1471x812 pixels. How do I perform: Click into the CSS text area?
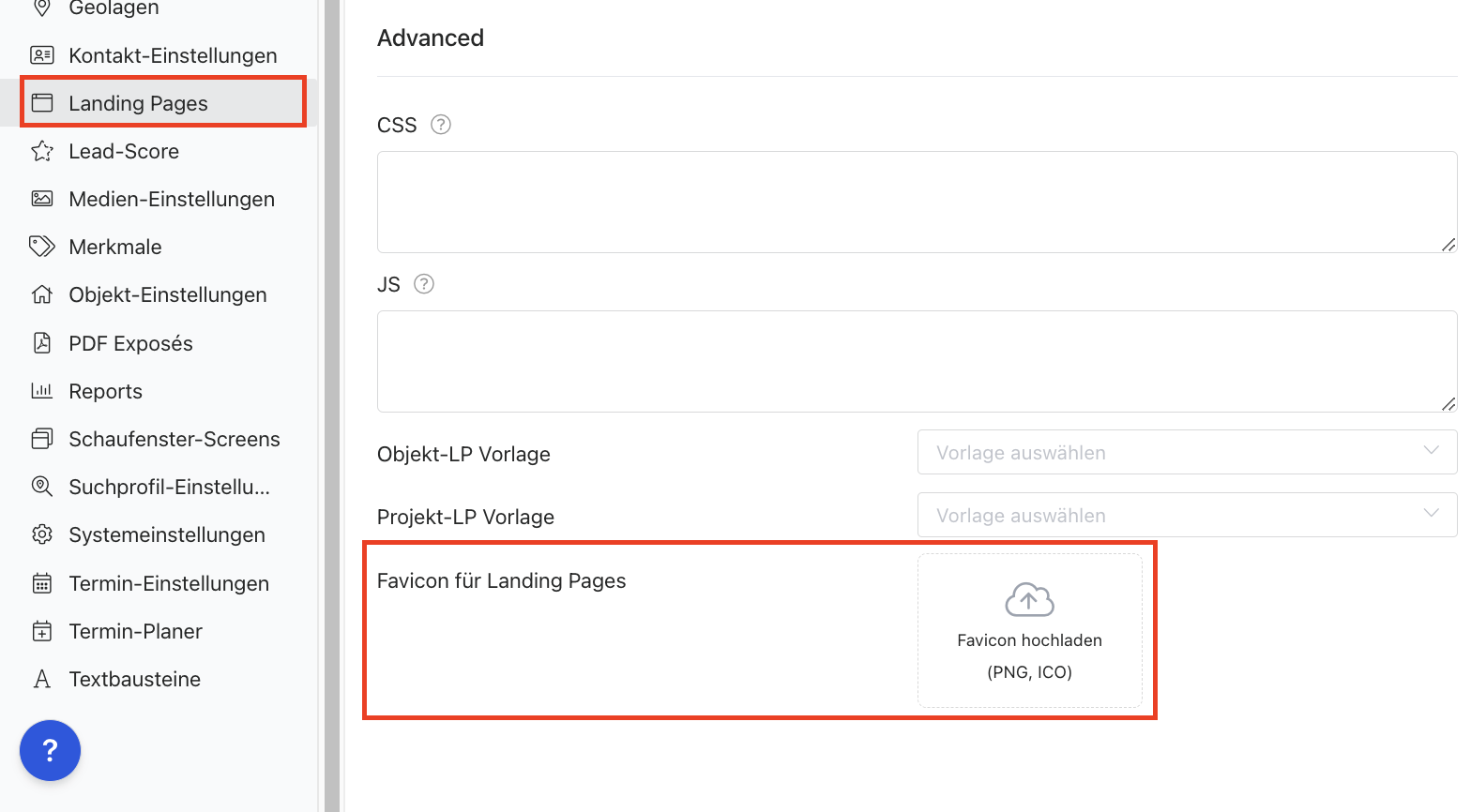tap(915, 202)
